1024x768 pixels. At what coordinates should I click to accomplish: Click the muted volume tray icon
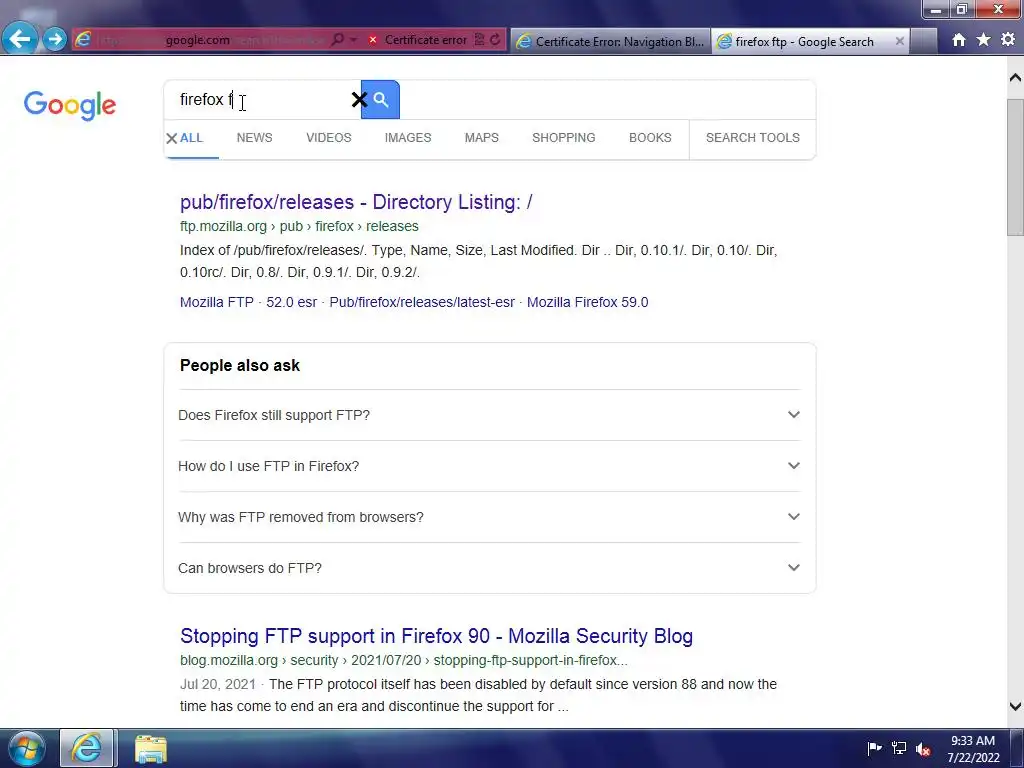[x=923, y=748]
